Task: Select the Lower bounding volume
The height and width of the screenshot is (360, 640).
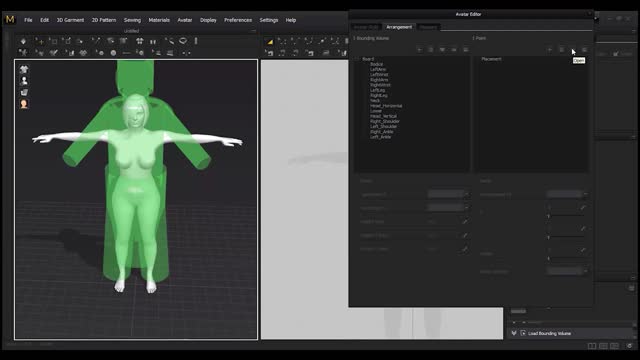Action: tap(376, 111)
